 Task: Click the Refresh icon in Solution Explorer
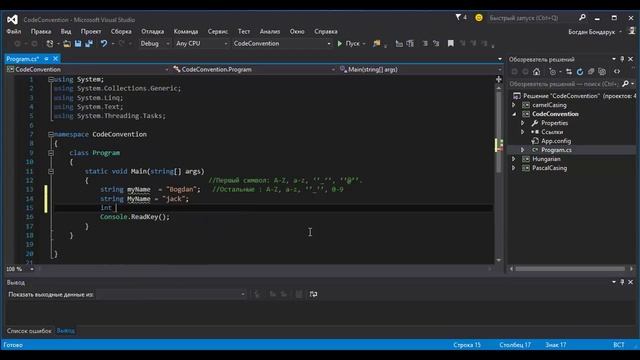(x=580, y=72)
